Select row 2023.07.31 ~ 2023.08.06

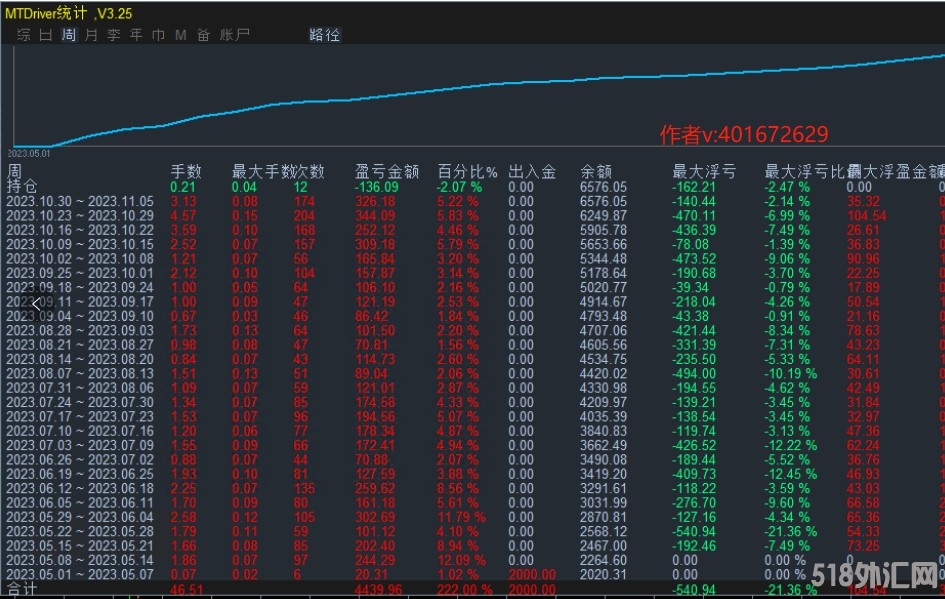coord(80,388)
